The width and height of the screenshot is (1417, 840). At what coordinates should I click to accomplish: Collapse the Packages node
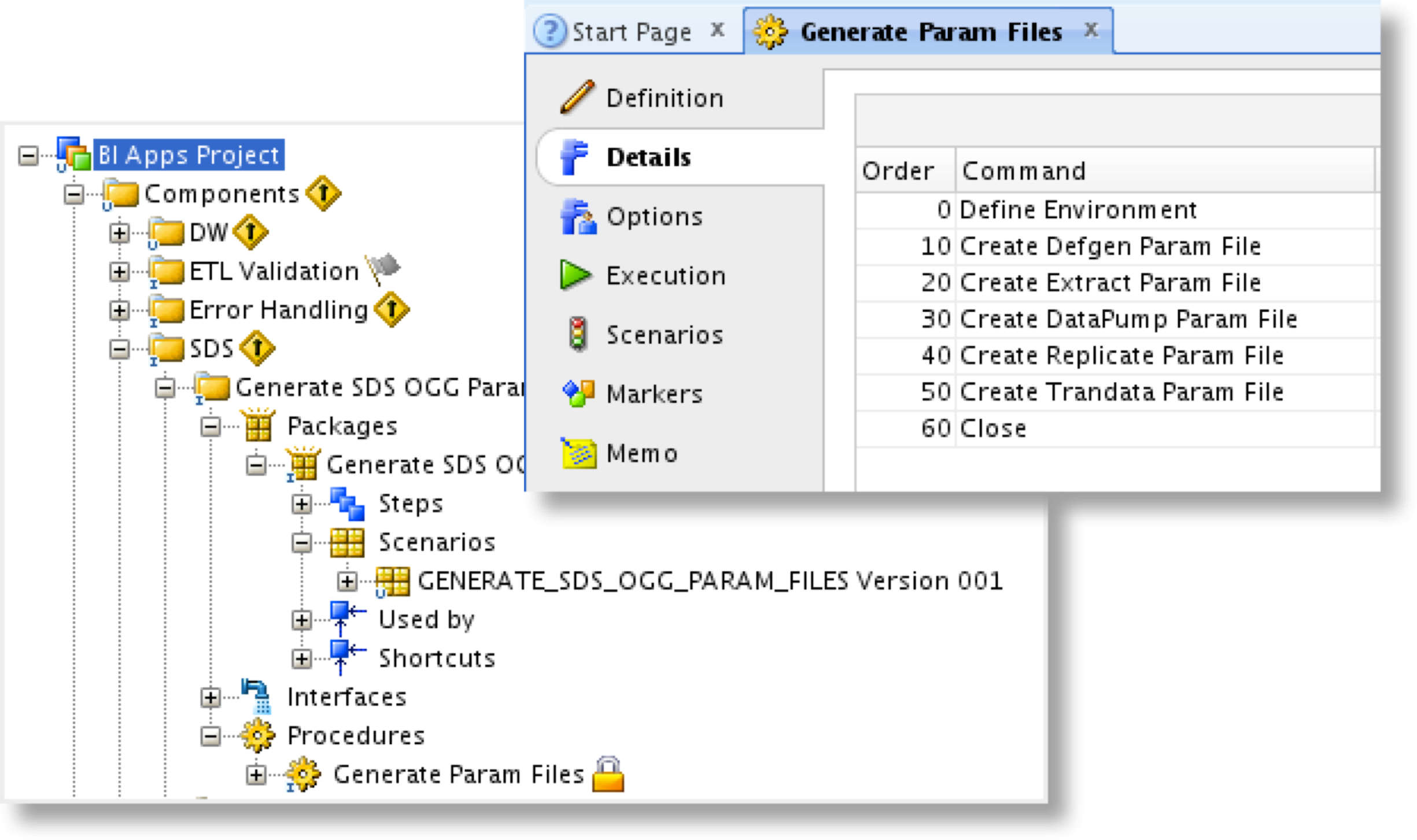pyautogui.click(x=211, y=427)
